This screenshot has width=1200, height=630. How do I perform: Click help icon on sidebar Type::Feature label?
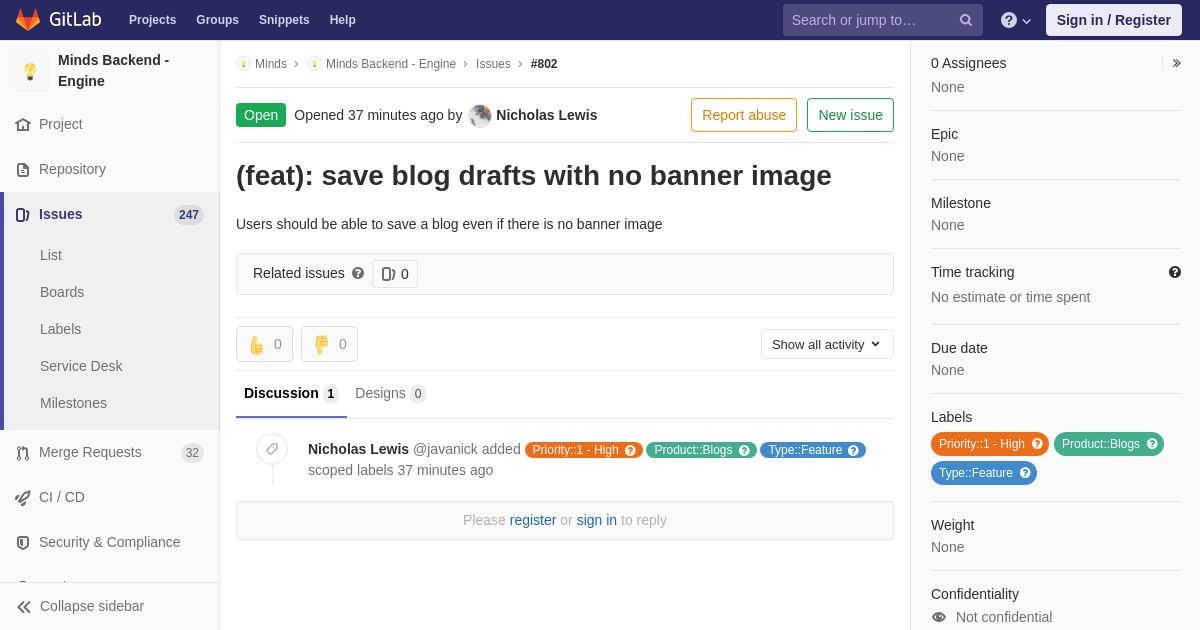coord(1025,473)
